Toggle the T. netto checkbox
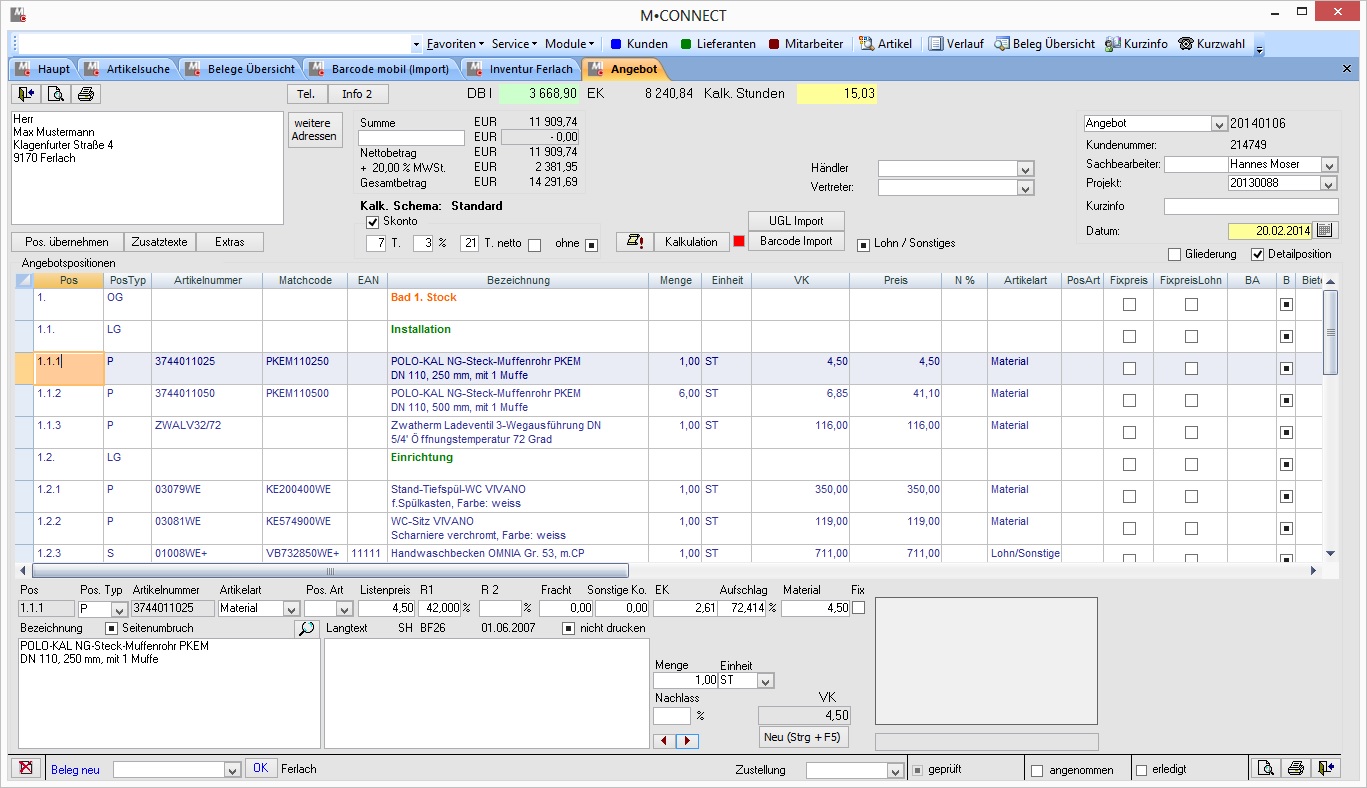The image size is (1367, 788). point(534,244)
